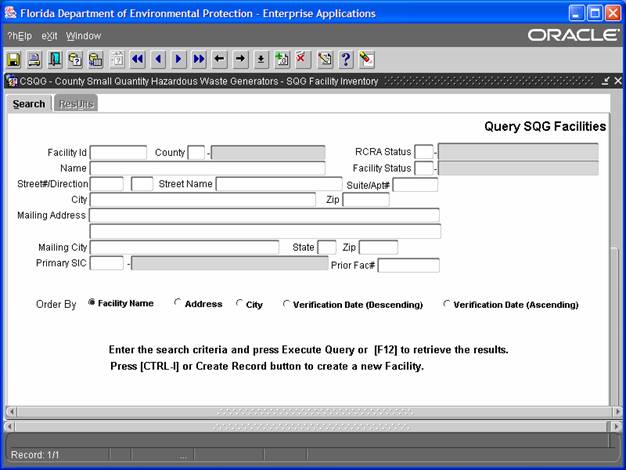Screen dimensions: 626x470
Task: Click the Delete Record red X icon
Action: [302, 59]
